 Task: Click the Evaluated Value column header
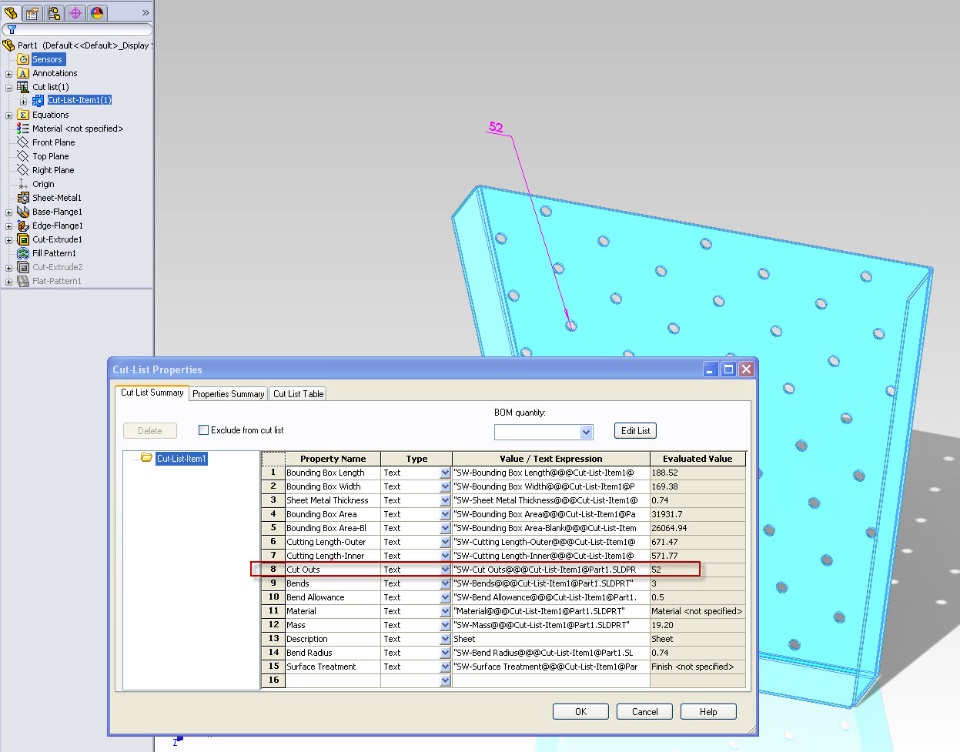tap(697, 459)
